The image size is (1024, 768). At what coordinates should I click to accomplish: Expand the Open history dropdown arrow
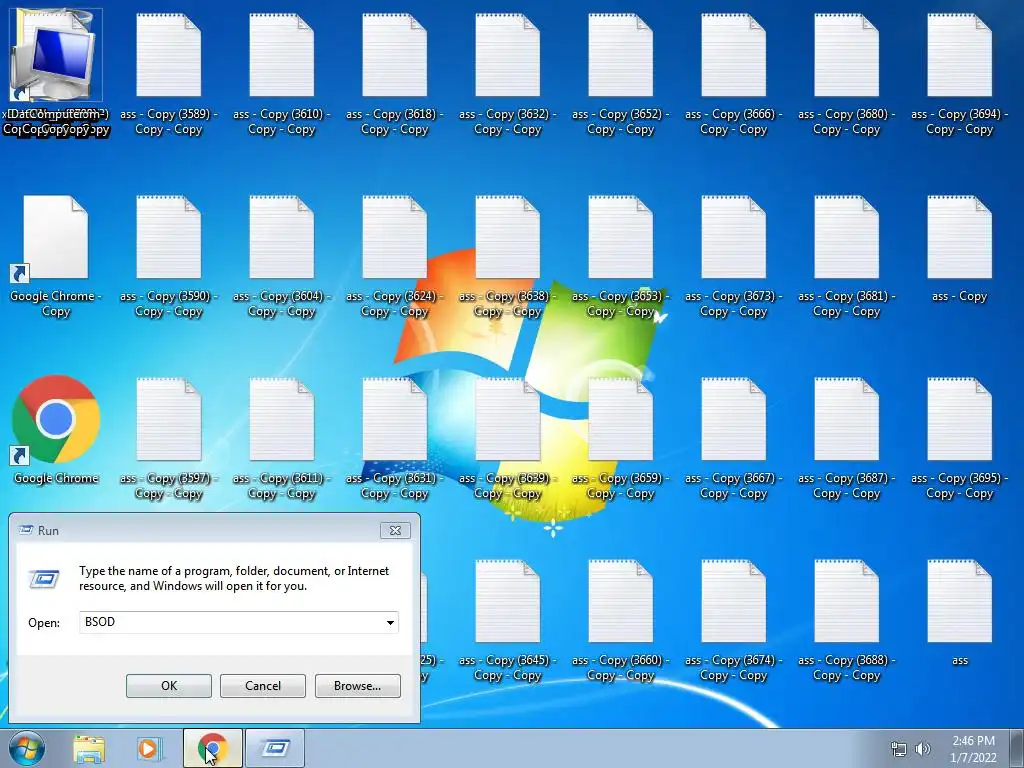(390, 622)
